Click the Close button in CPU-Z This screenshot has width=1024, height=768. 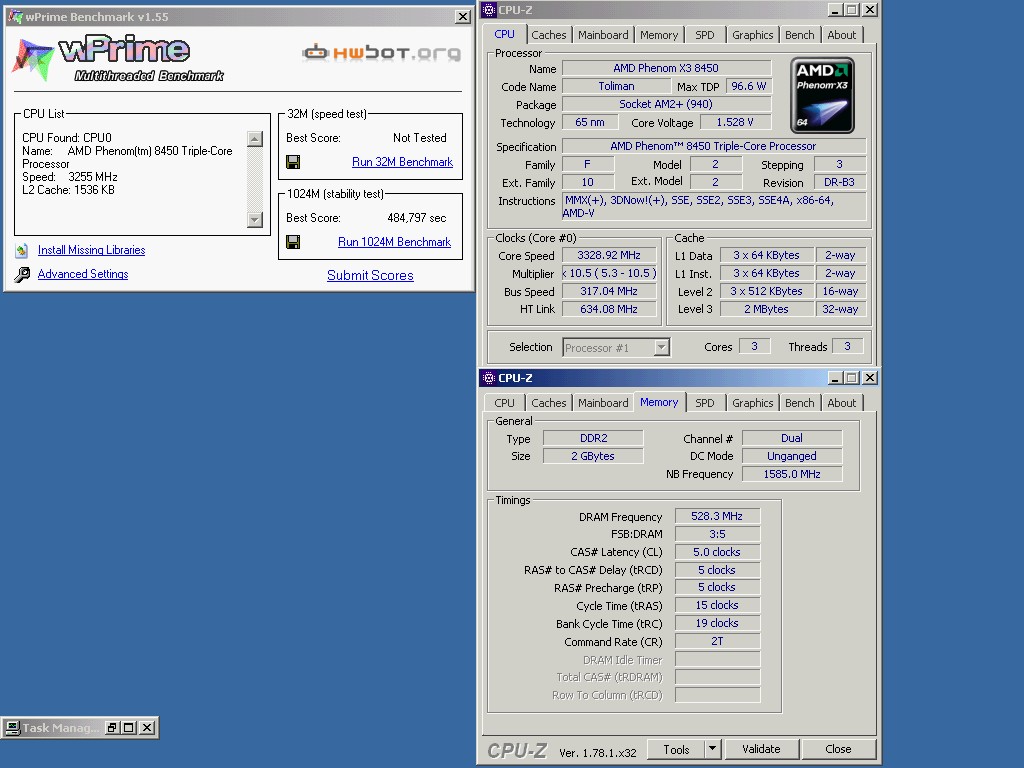point(838,749)
